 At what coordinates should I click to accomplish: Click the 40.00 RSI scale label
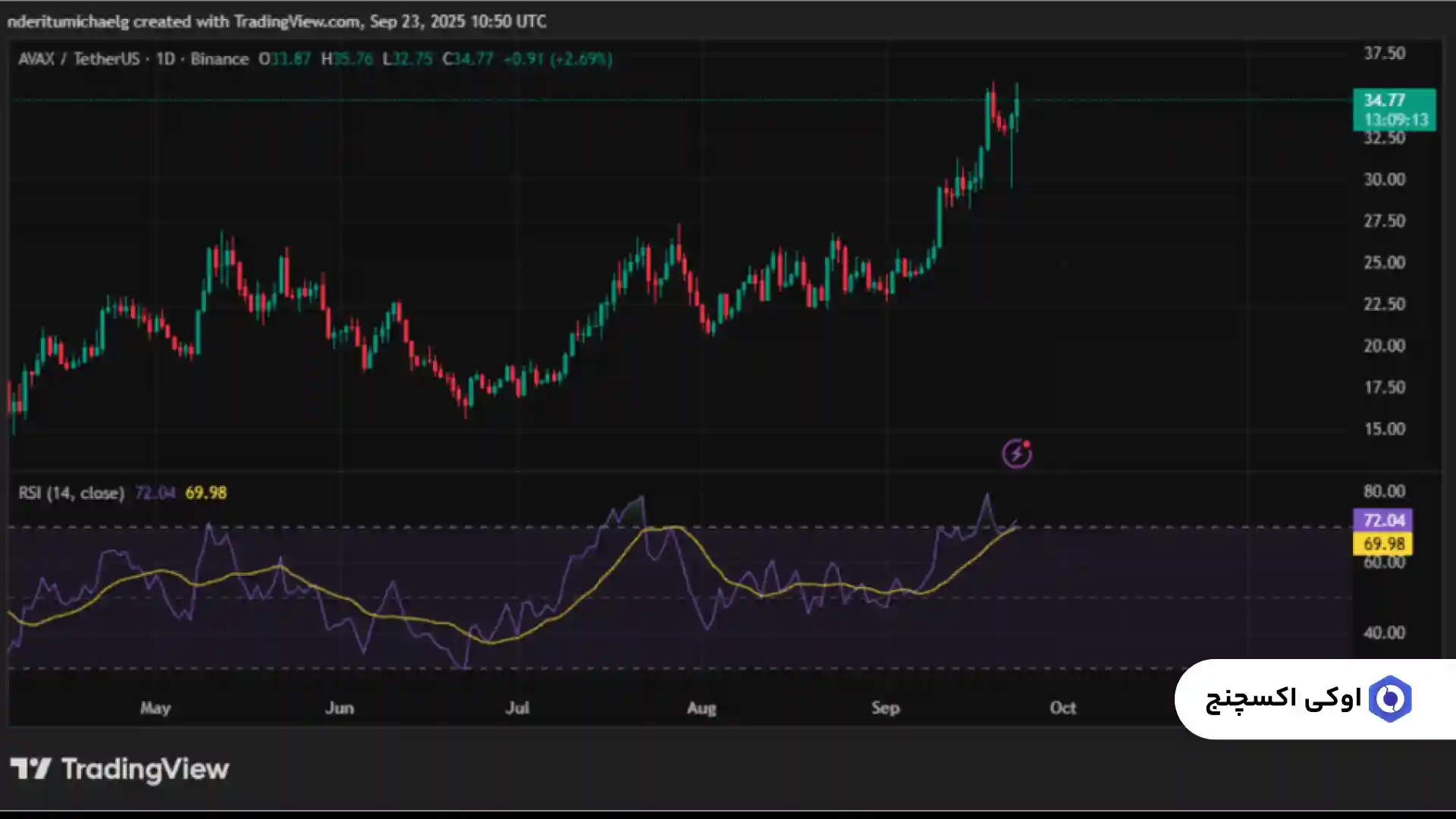click(1384, 632)
